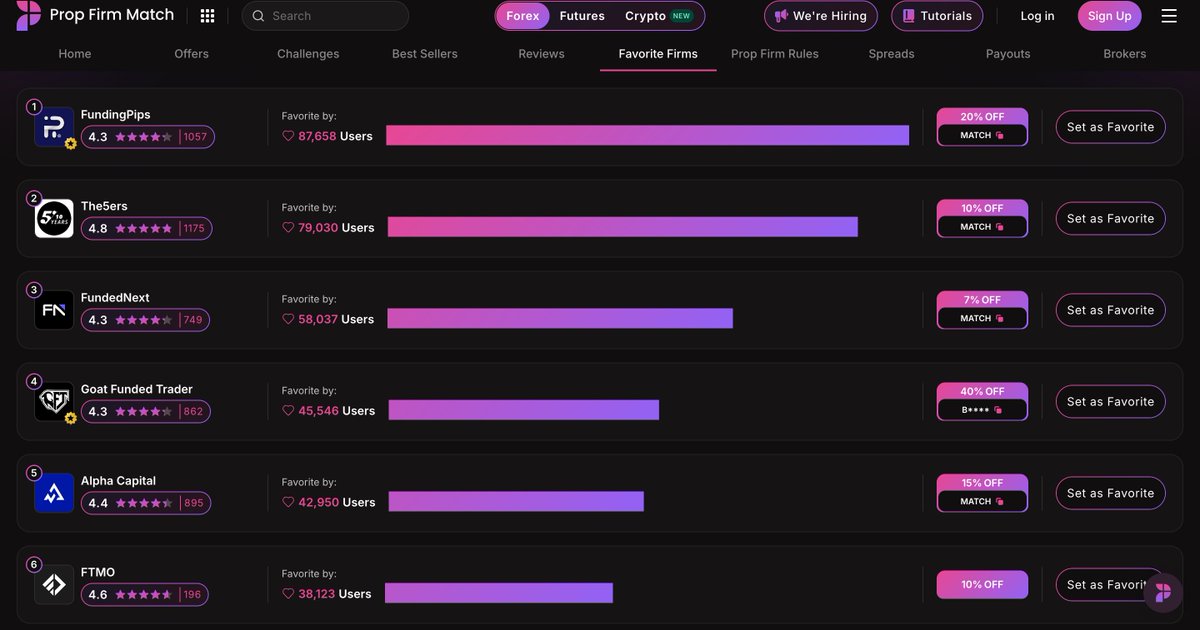
Task: Click the FundingPips firm logo
Action: 54,127
